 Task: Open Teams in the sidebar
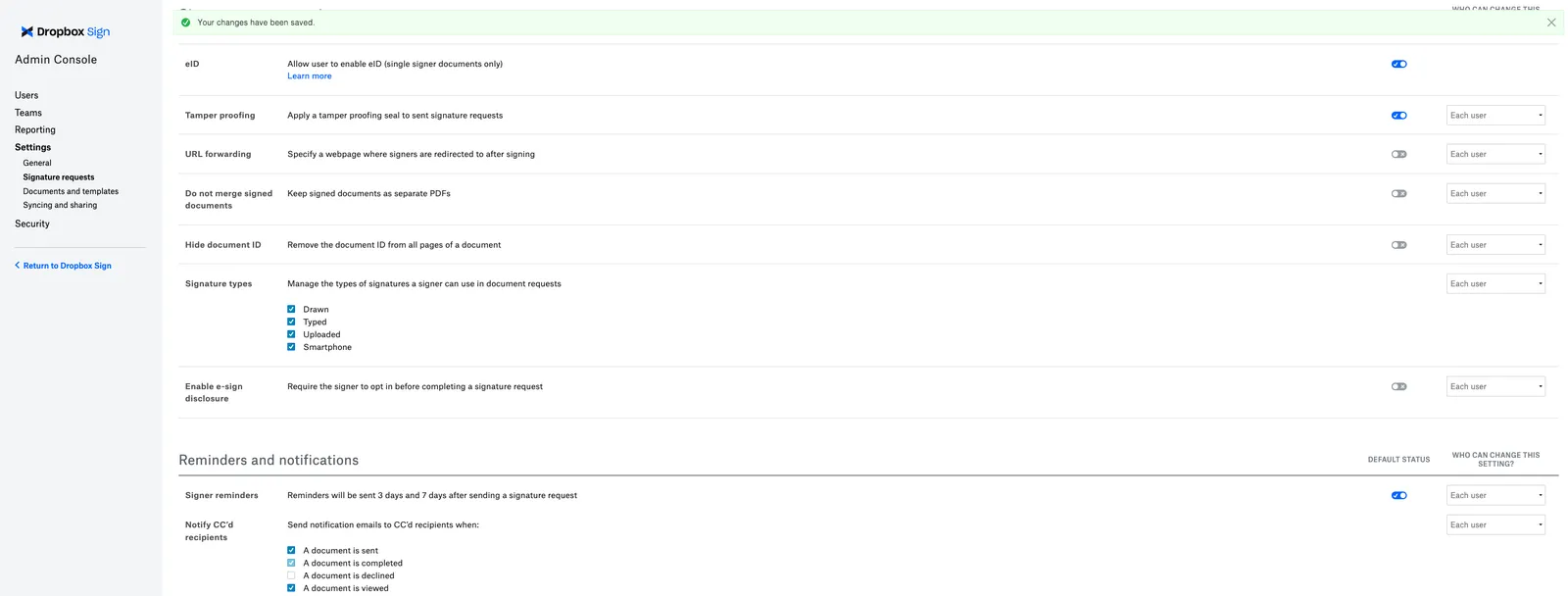click(x=28, y=113)
